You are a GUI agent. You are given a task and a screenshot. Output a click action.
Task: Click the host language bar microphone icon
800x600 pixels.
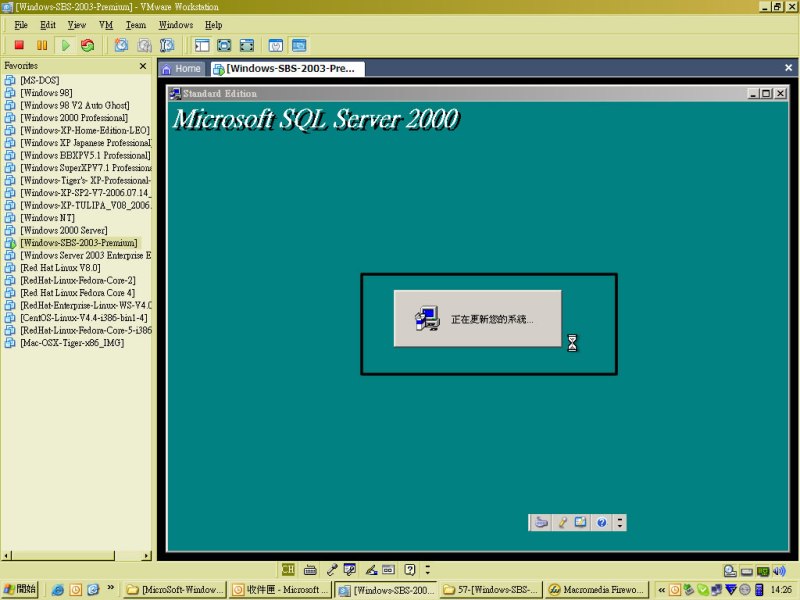[x=332, y=569]
